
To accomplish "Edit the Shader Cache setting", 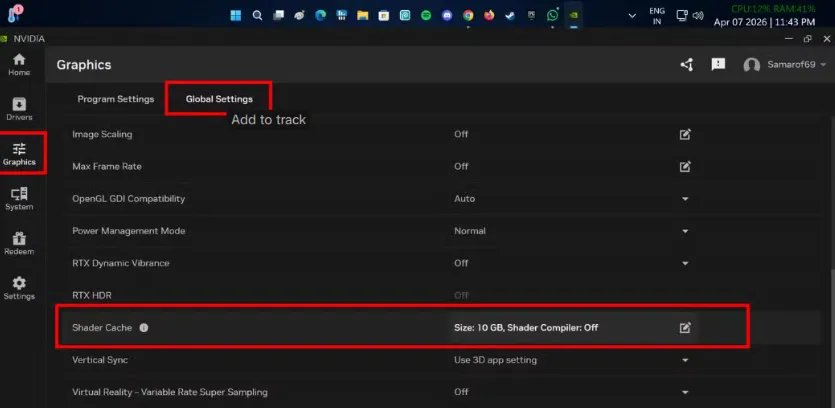I will pos(685,328).
